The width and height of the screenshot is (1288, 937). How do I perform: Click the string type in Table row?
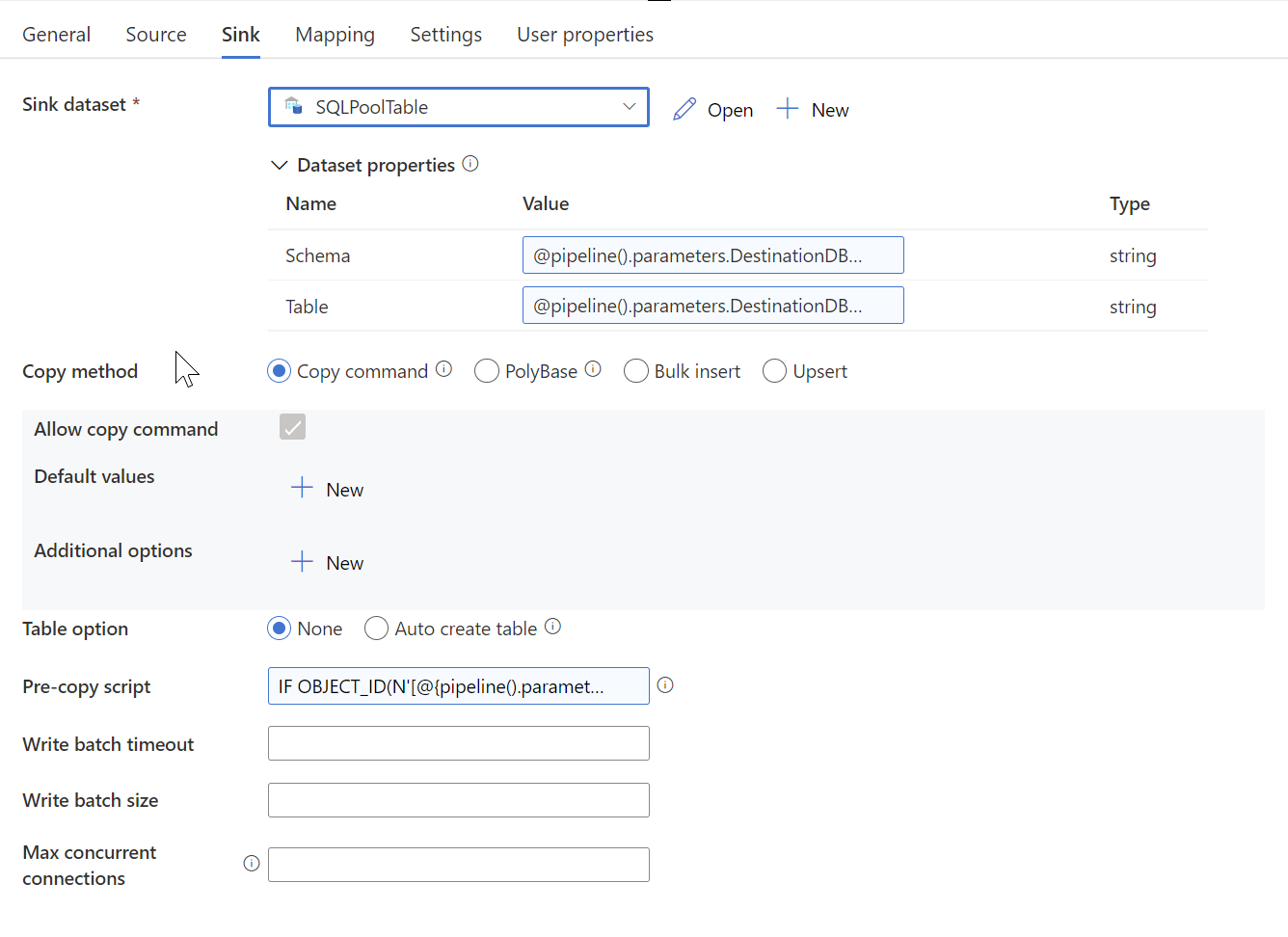point(1133,307)
